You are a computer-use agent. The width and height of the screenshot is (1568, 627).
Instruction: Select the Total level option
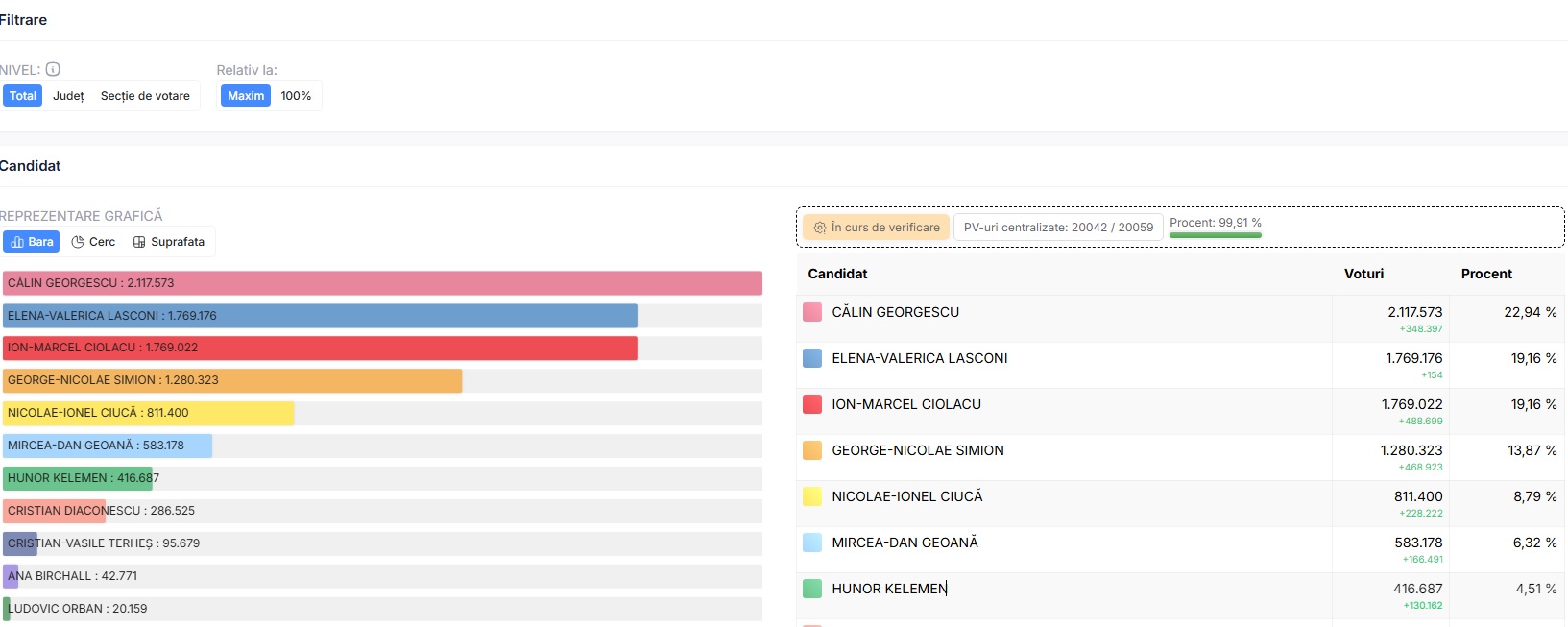pos(23,96)
